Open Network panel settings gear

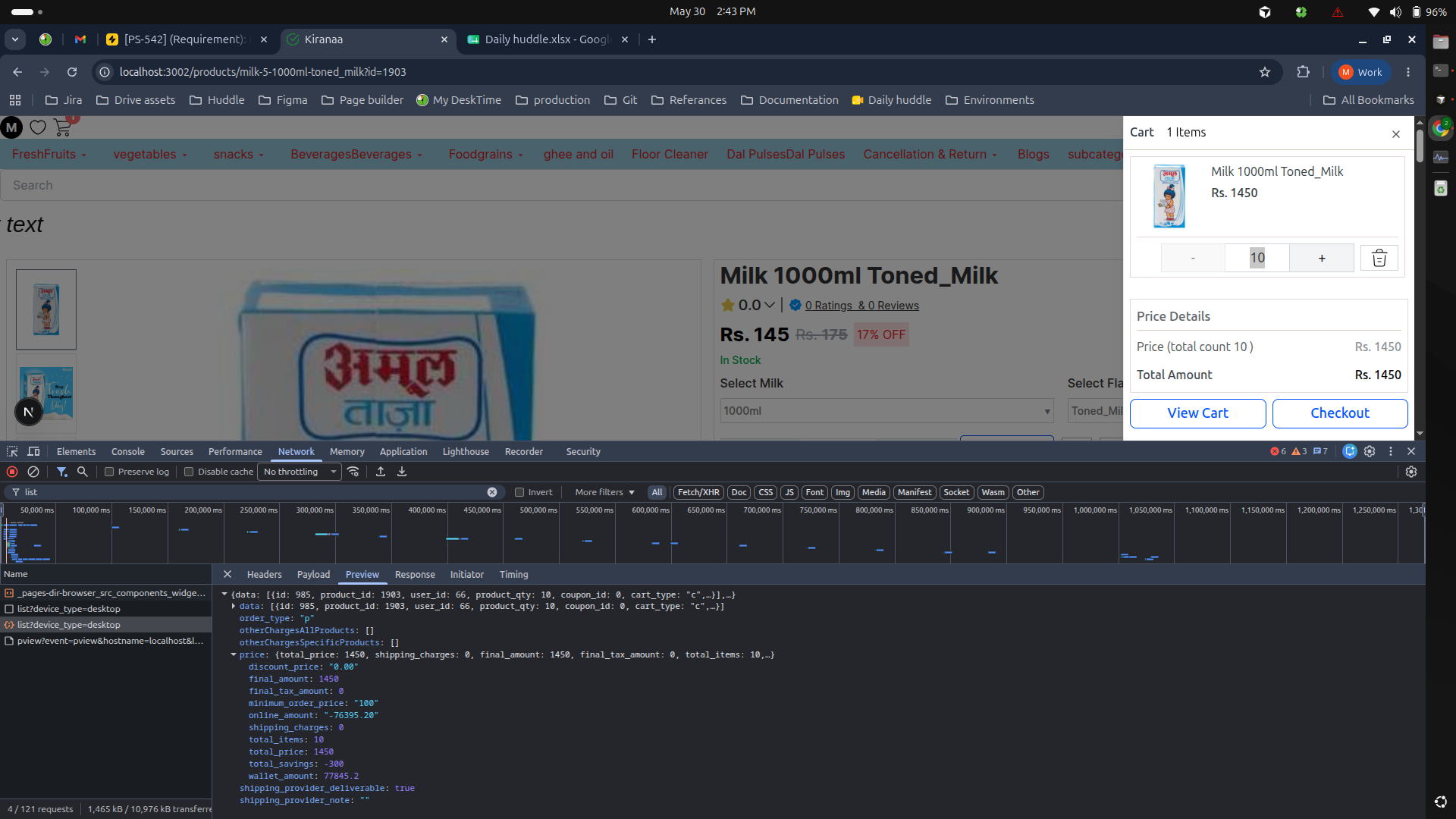(x=1411, y=472)
